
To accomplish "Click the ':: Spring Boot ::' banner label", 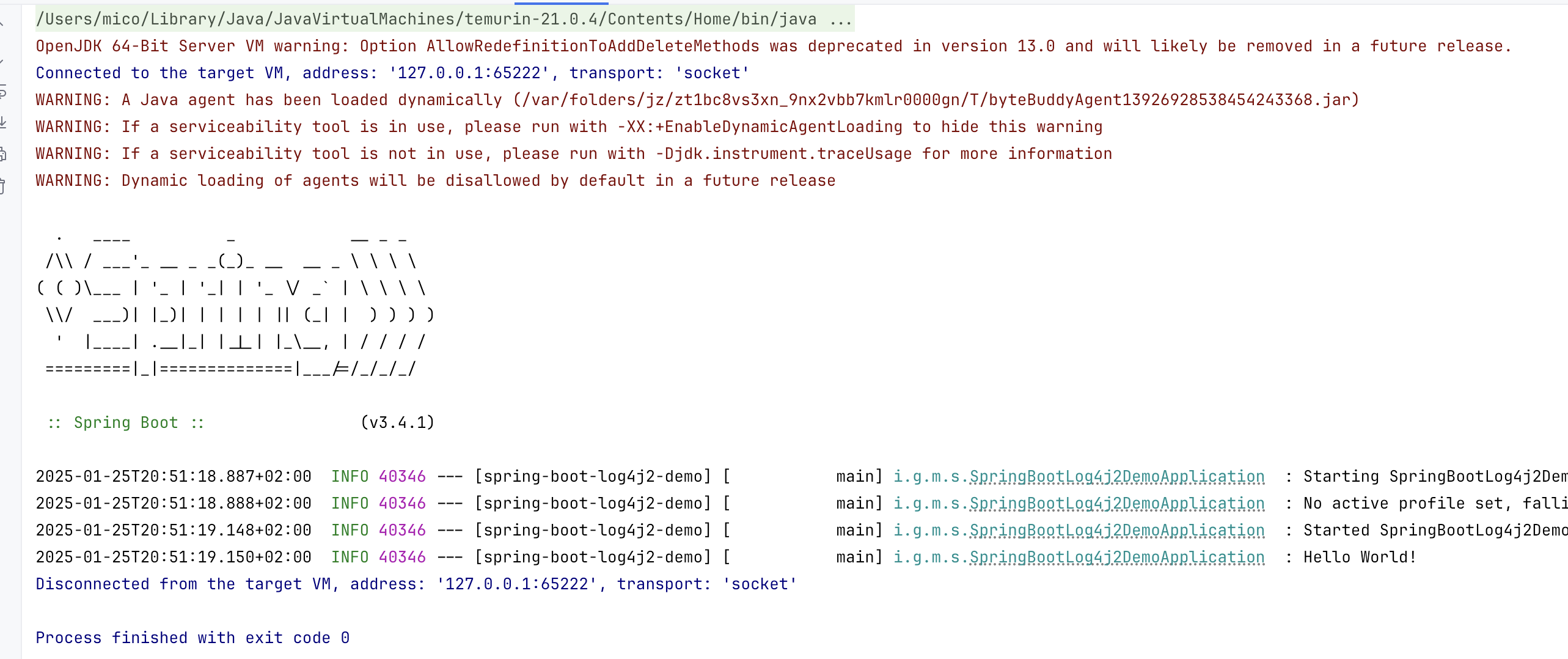I will click(x=126, y=423).
